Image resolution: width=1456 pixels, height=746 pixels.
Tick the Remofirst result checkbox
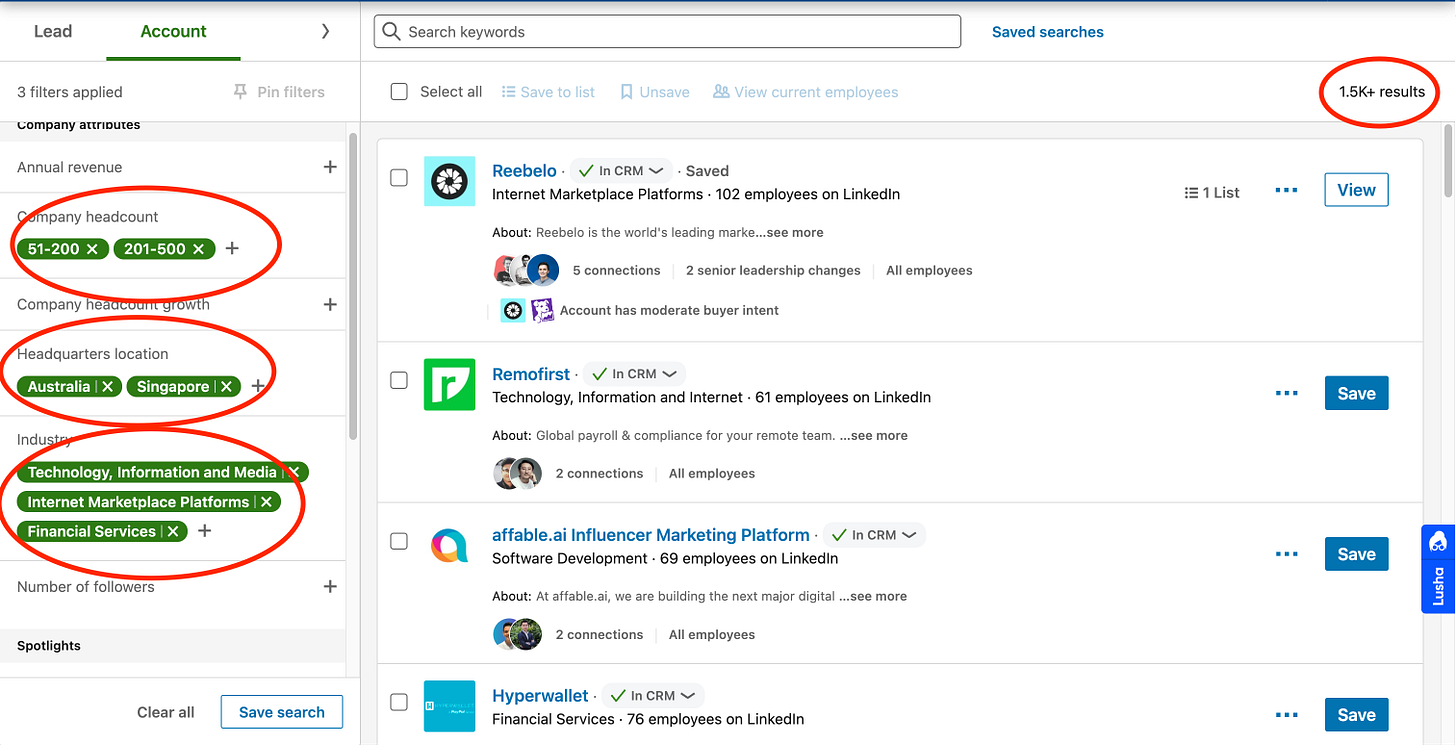[x=399, y=381]
